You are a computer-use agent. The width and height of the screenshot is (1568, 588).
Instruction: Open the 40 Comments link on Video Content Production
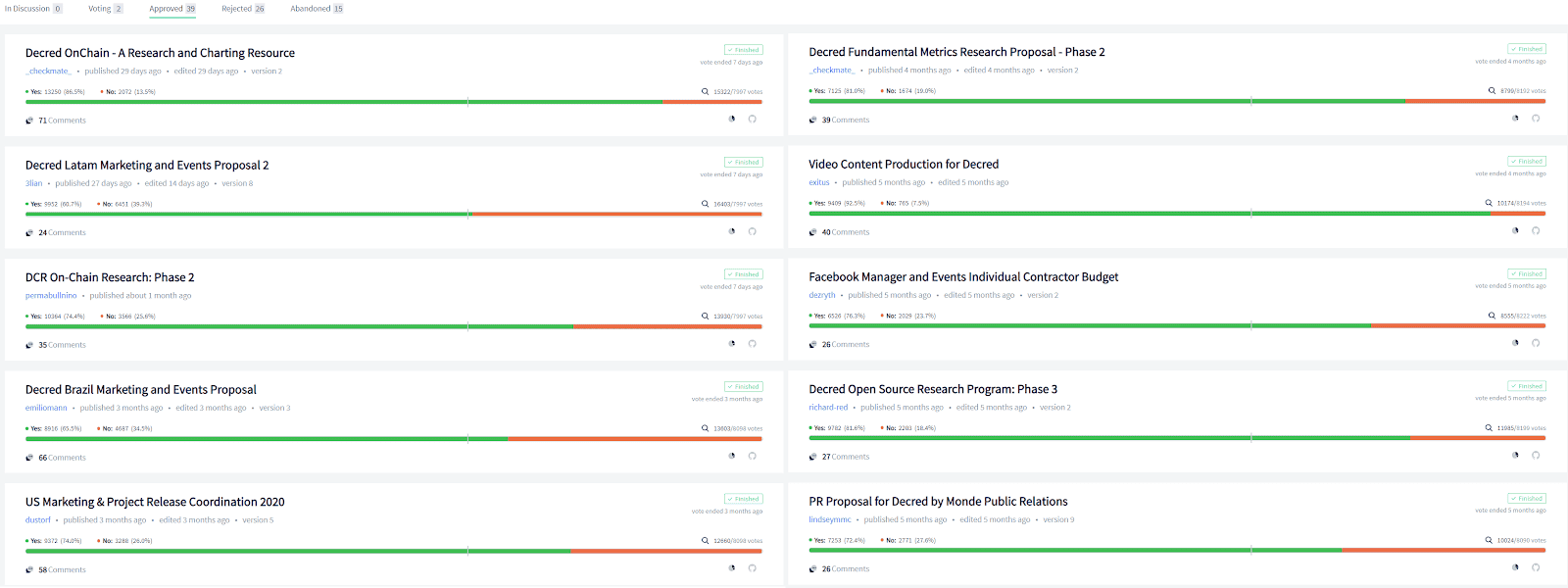(x=845, y=232)
